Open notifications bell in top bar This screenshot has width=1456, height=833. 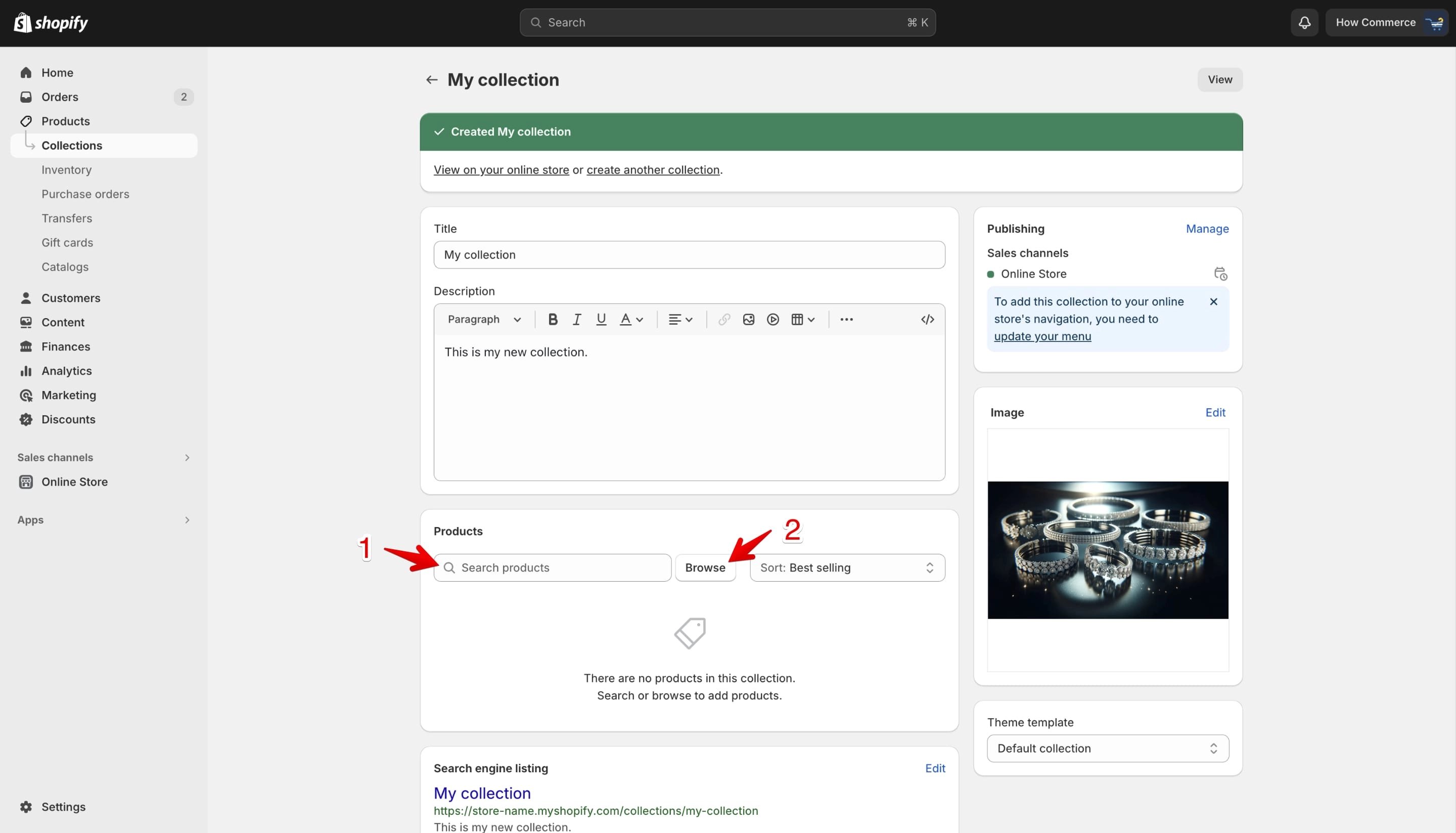[x=1304, y=22]
